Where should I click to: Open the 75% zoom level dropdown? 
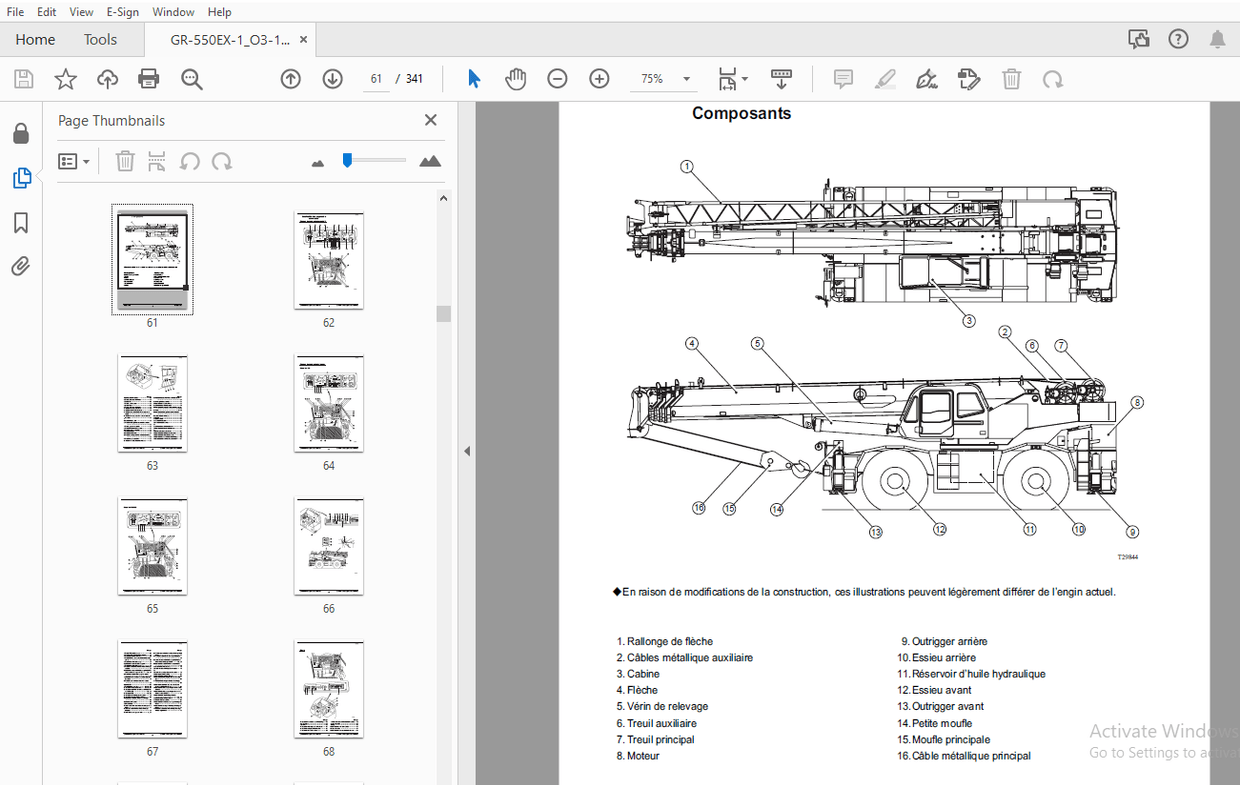click(x=686, y=79)
